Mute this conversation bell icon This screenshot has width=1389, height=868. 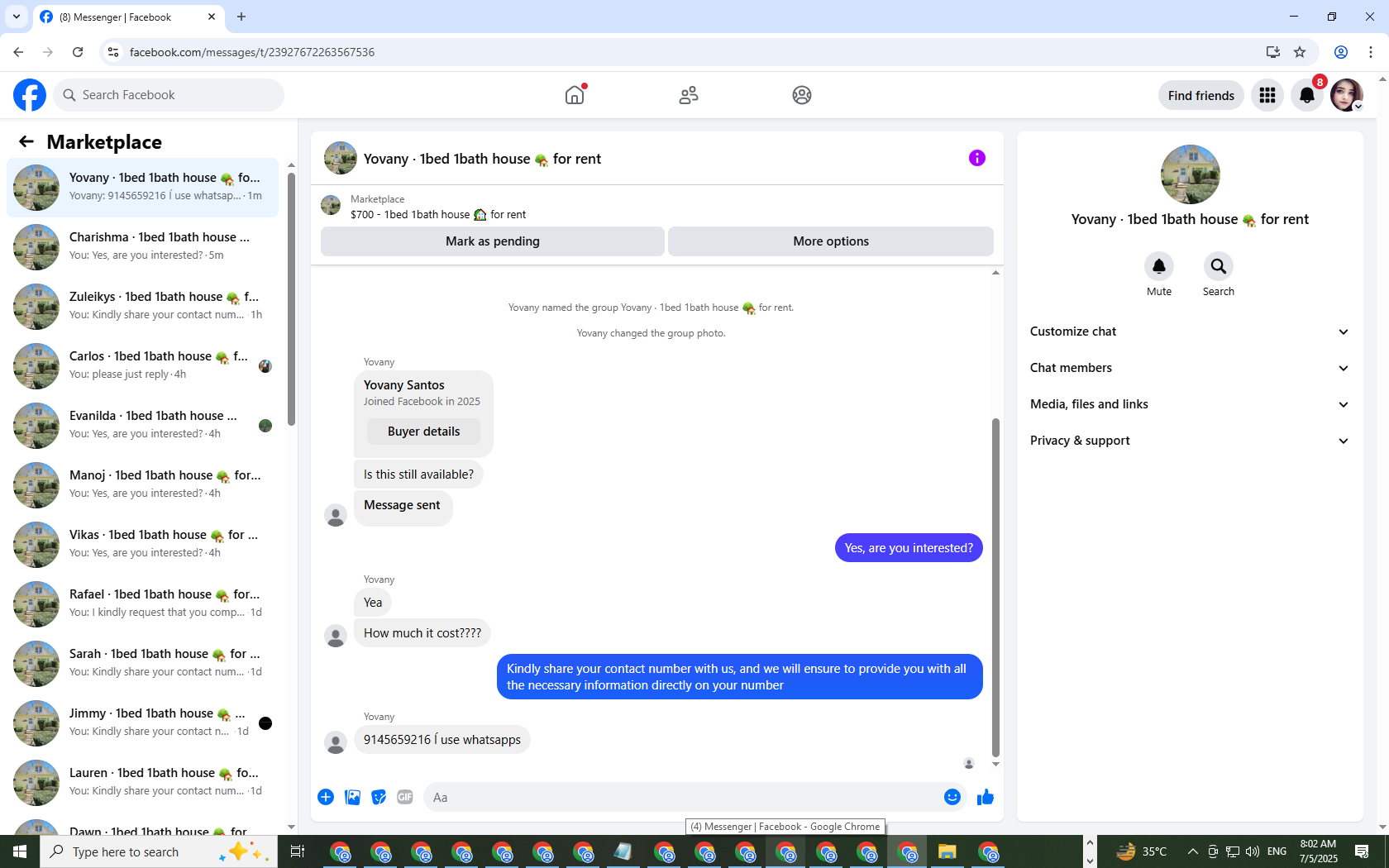1159,266
